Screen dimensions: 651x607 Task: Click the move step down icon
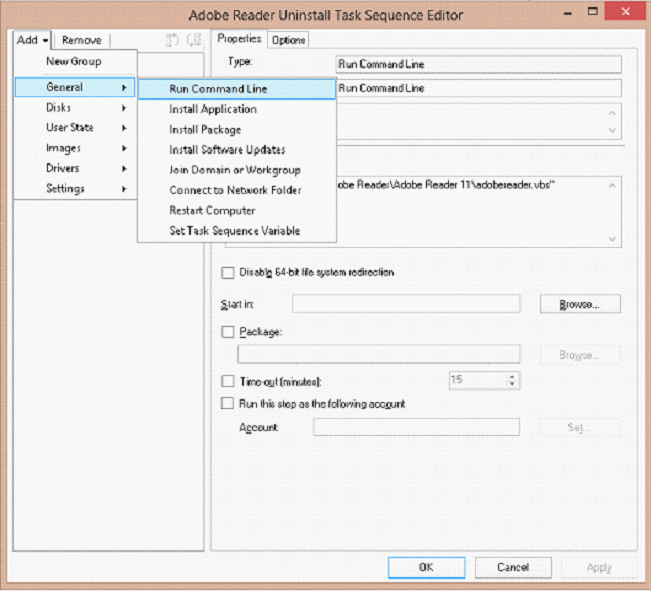pyautogui.click(x=193, y=40)
